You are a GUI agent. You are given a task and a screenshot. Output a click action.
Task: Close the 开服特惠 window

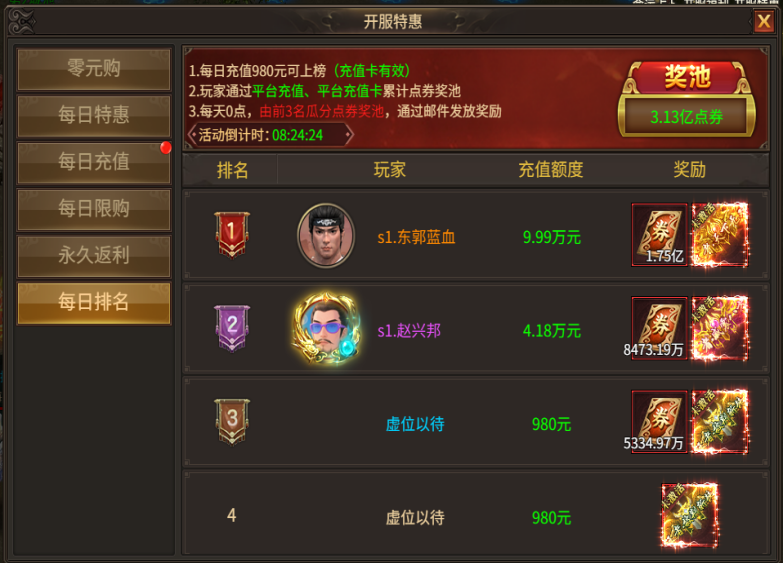[764, 22]
